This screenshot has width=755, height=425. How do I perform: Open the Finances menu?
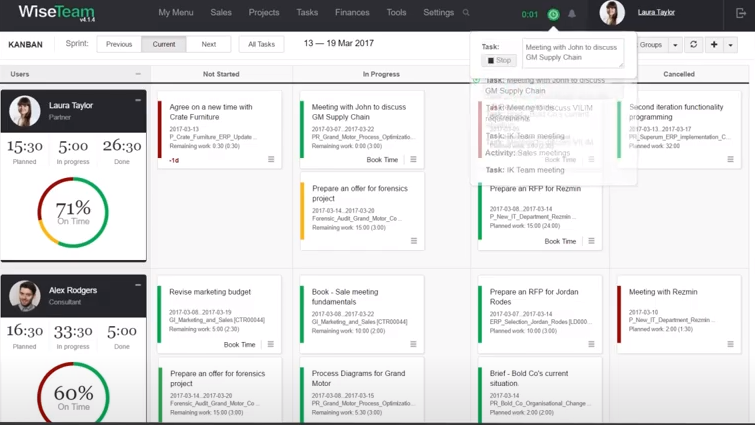pyautogui.click(x=352, y=13)
